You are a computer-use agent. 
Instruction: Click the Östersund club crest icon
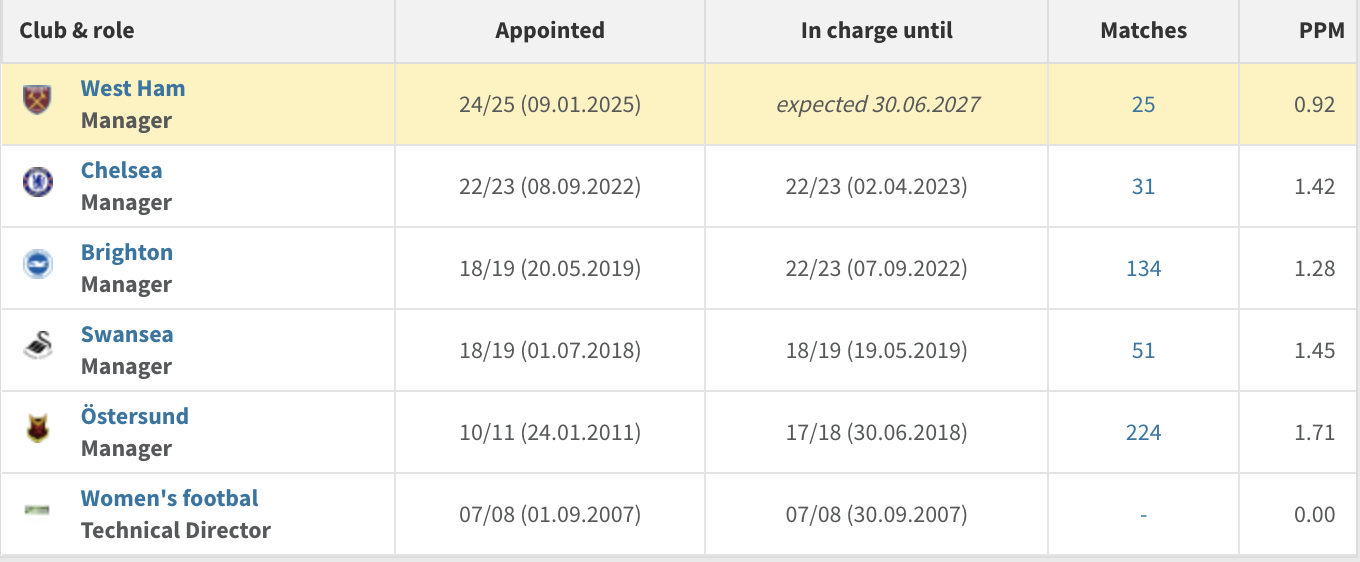[37, 428]
